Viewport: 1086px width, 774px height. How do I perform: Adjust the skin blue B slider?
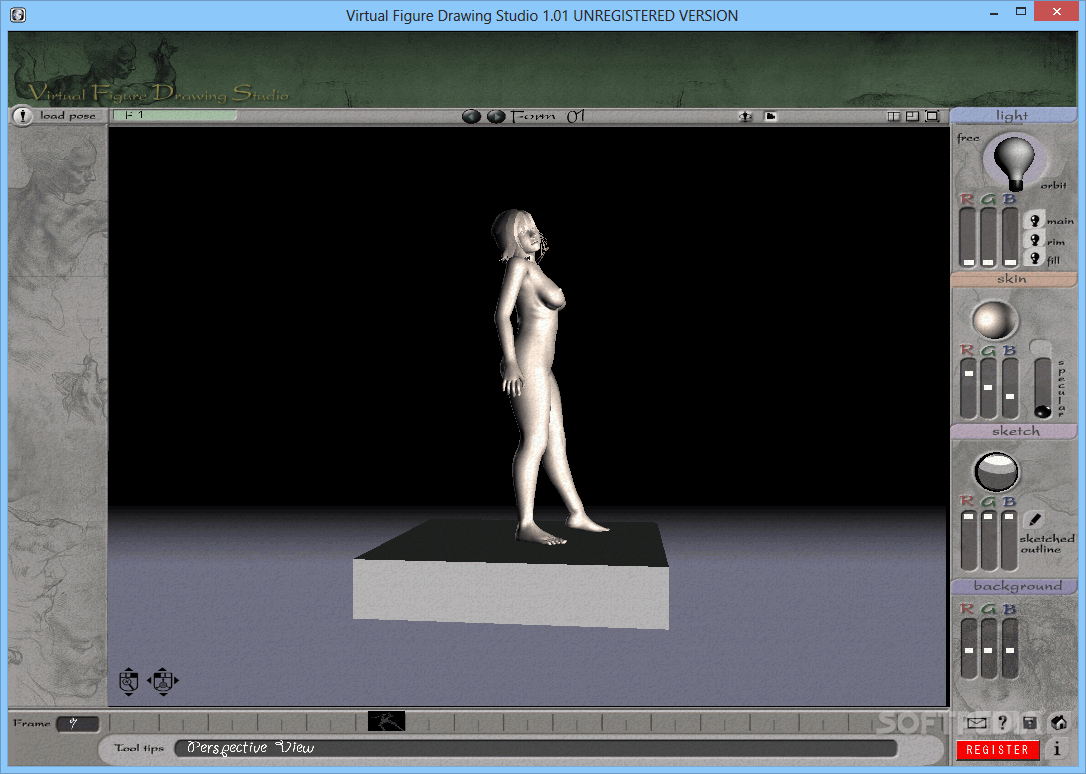1010,389
